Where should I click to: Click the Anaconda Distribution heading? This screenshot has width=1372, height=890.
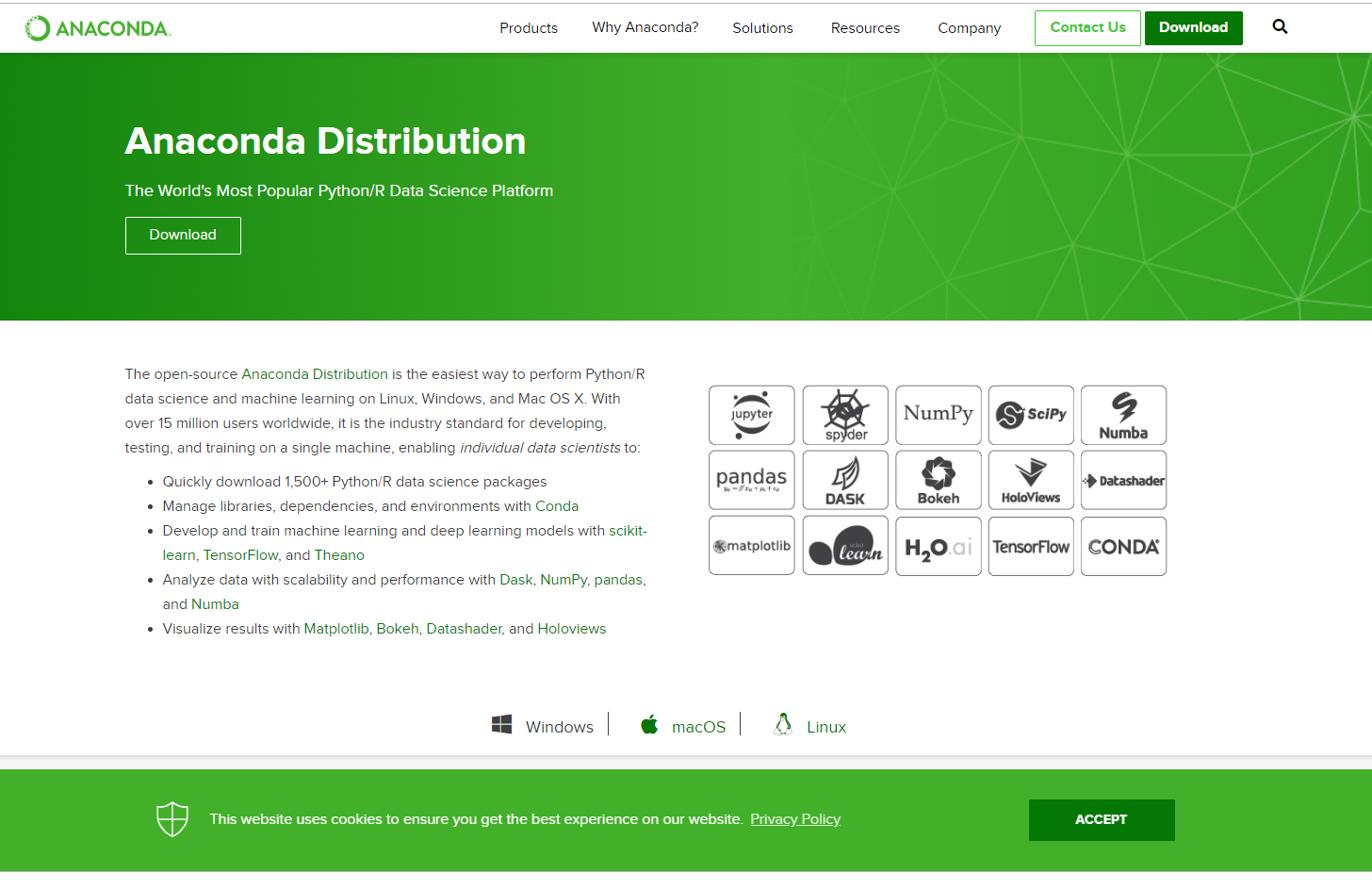(325, 141)
